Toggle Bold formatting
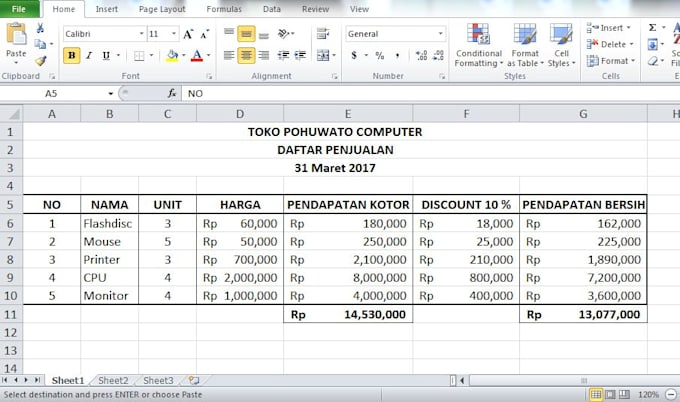 tap(72, 56)
